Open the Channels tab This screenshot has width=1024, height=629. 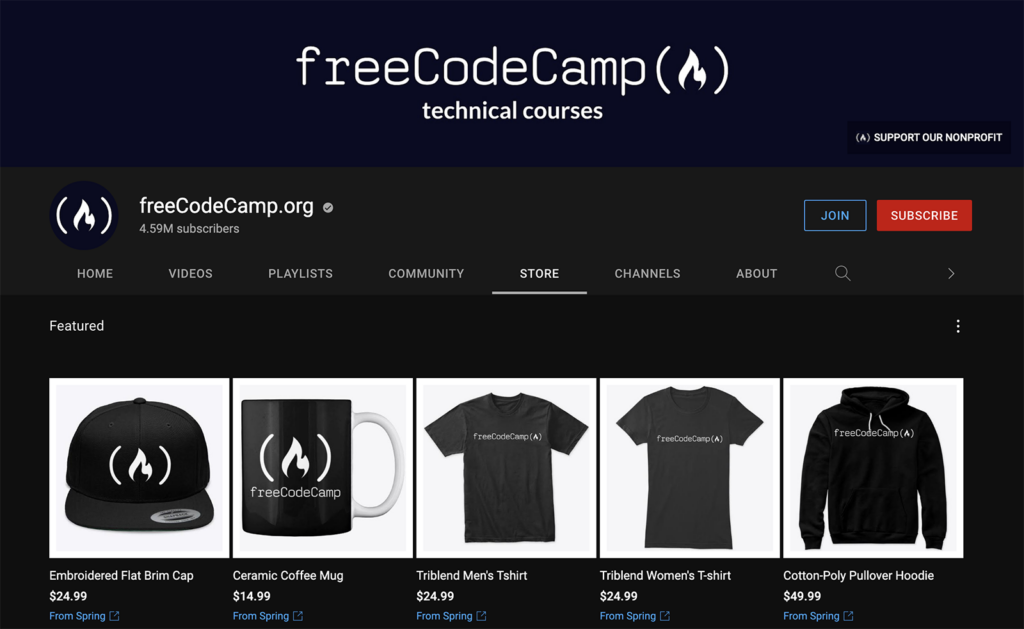point(647,274)
